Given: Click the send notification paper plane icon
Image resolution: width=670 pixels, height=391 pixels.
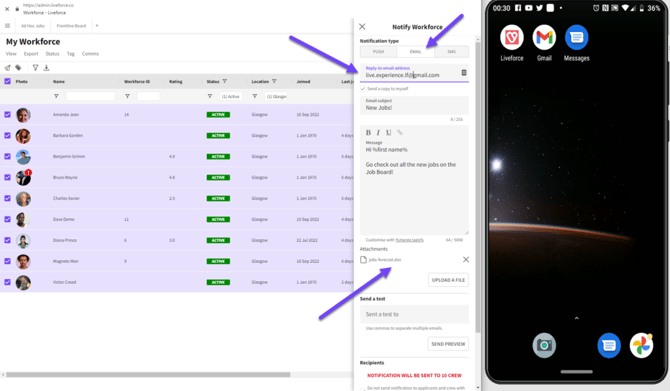Looking at the screenshot, I should point(7,68).
